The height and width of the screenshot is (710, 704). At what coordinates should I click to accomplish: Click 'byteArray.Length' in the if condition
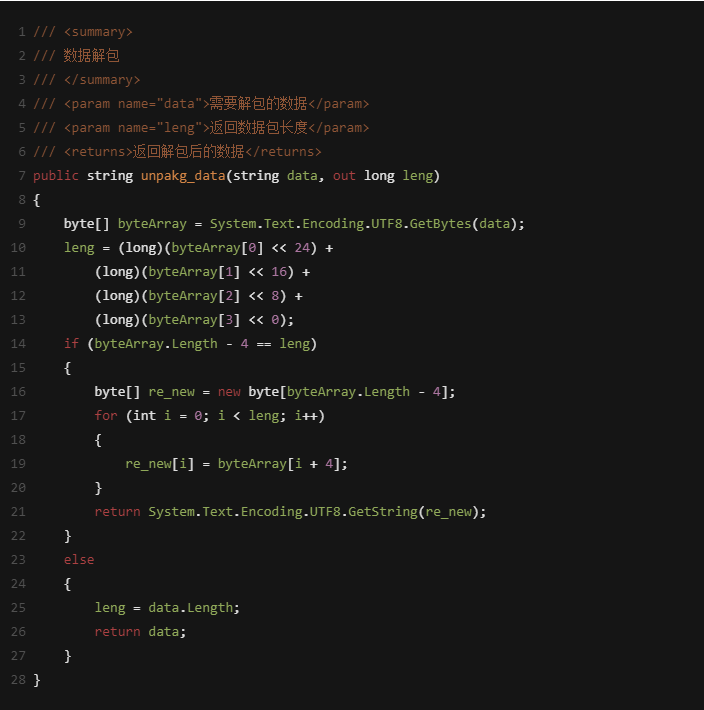[156, 344]
